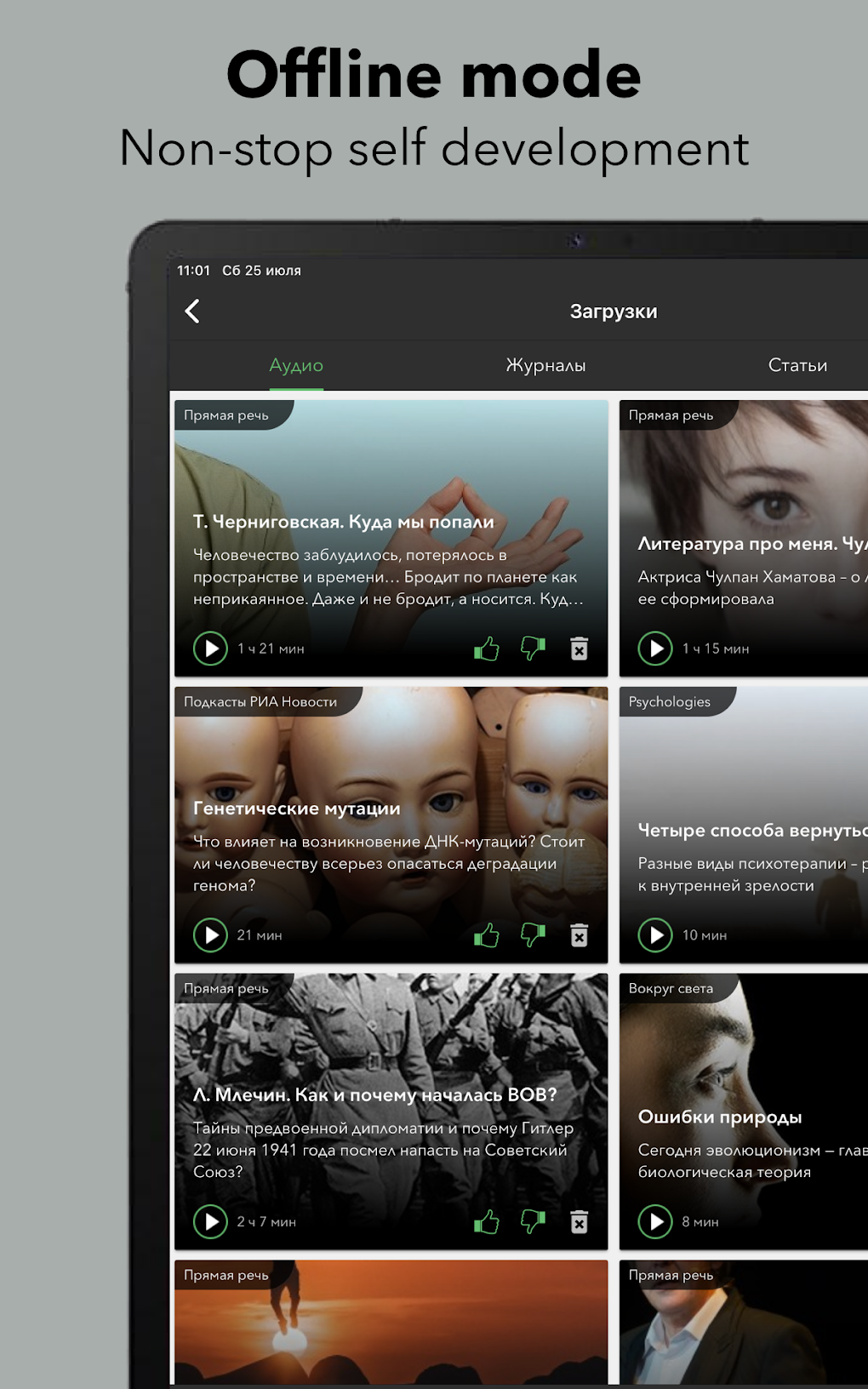Viewport: 868px width, 1389px height.
Task: Select the Аудио tab
Action: (296, 365)
